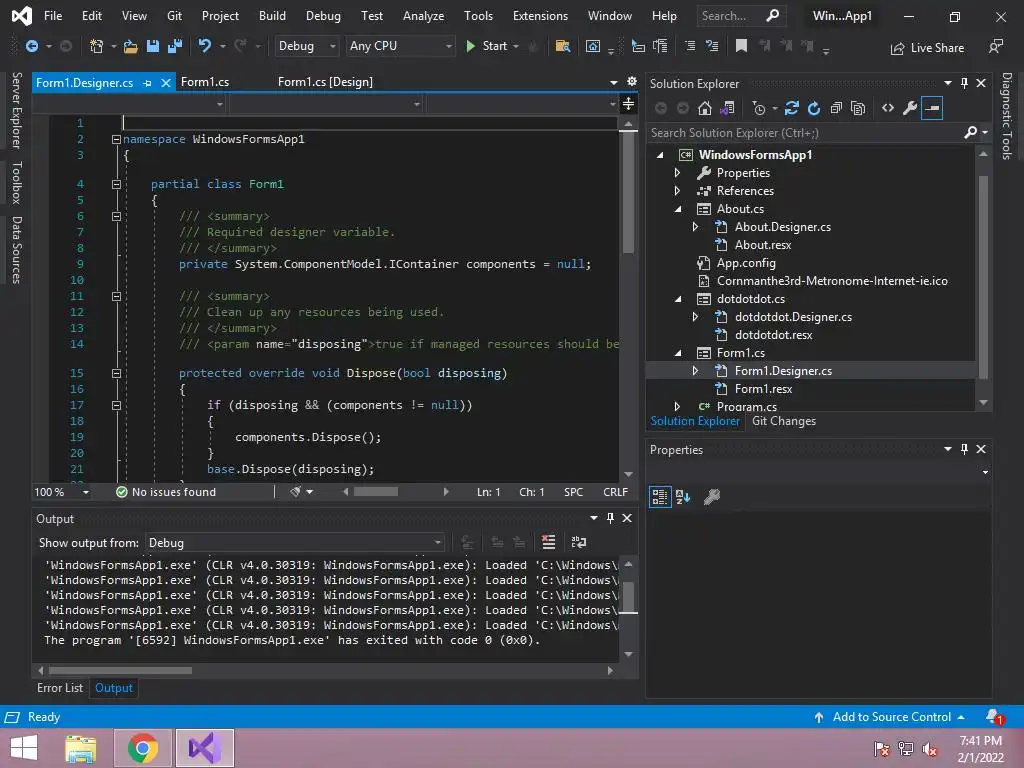Click the Navigate Backward arrow icon
The width and height of the screenshot is (1024, 768).
(31, 46)
